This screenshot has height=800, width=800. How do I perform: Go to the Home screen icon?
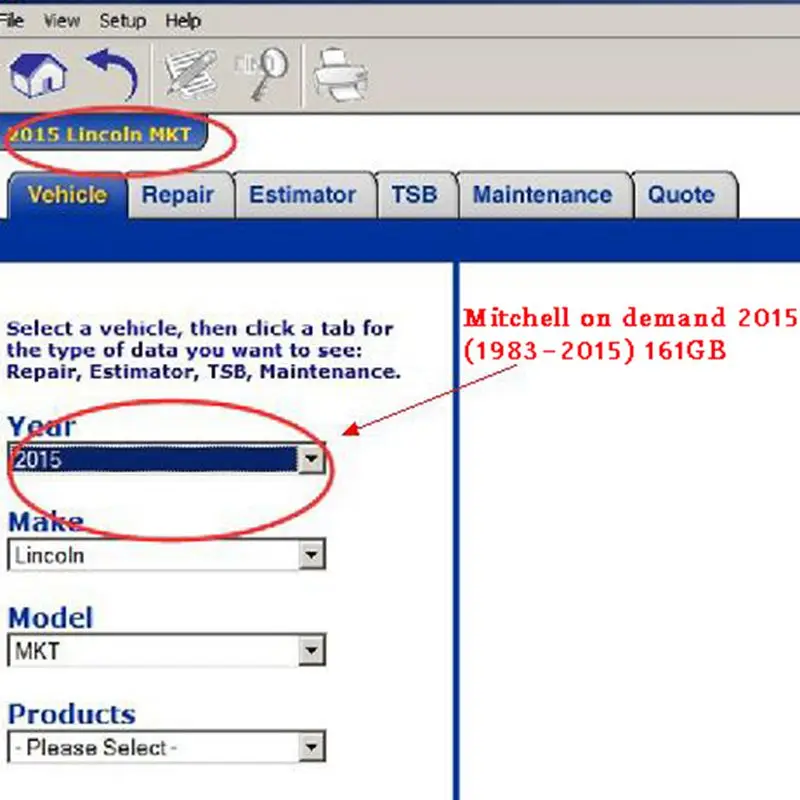tap(38, 75)
